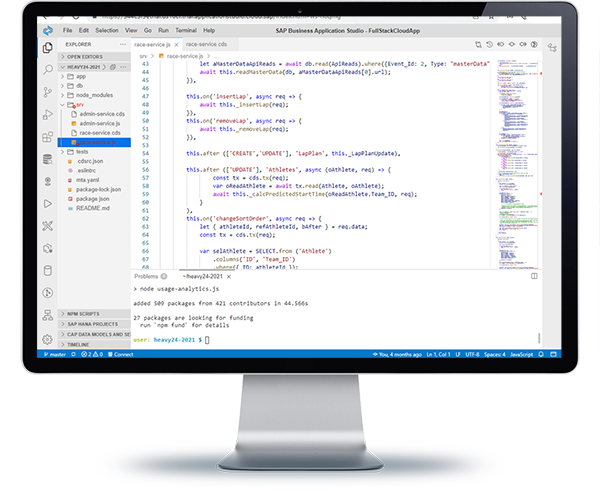Image resolution: width=600 pixels, height=490 pixels.
Task: Open the Manage settings gear icon
Action: [47, 339]
